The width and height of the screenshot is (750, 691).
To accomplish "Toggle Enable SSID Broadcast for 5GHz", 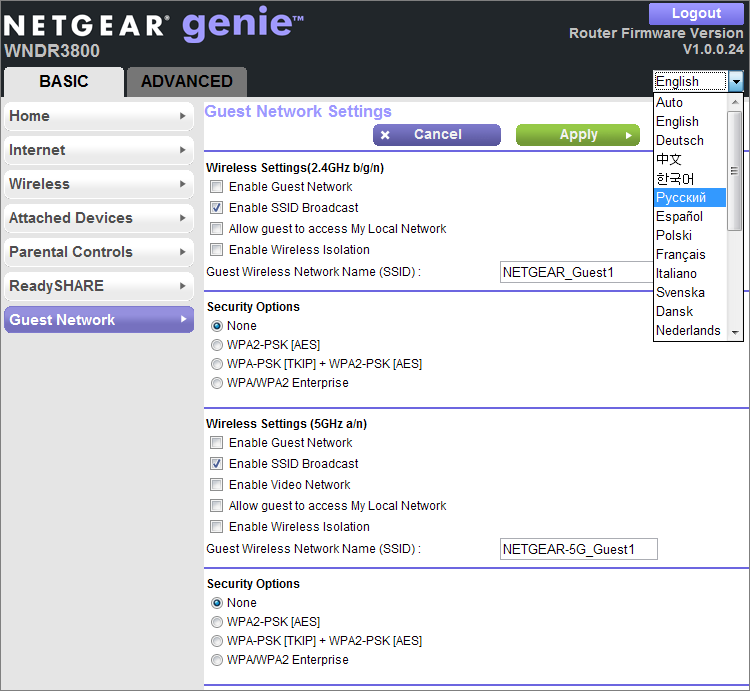I will pos(217,464).
